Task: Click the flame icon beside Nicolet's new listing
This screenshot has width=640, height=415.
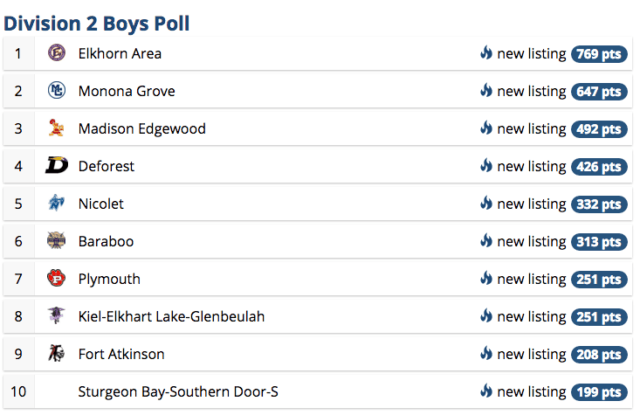Action: 486,203
